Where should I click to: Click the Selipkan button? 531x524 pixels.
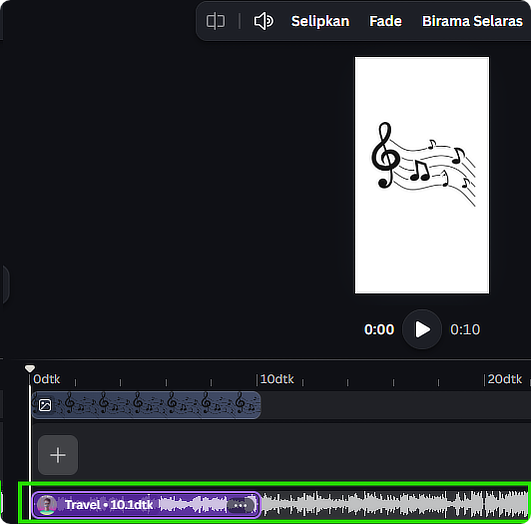click(320, 21)
